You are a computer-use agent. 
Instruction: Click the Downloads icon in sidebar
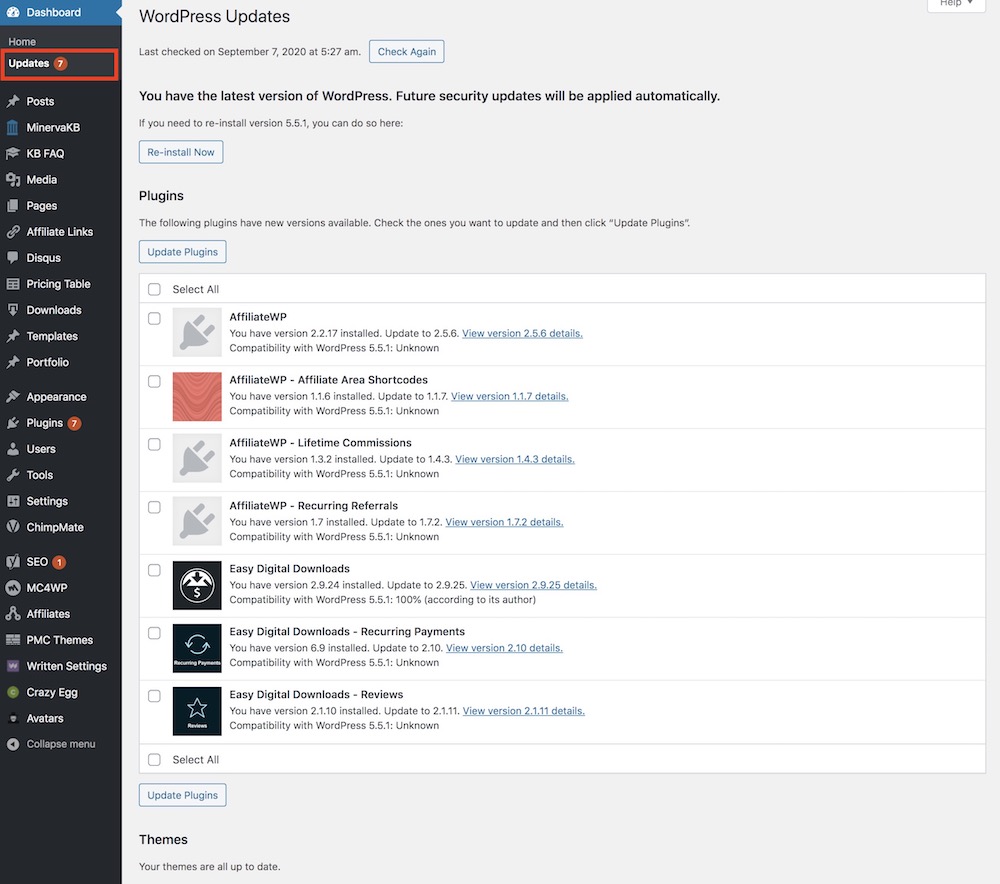point(13,310)
